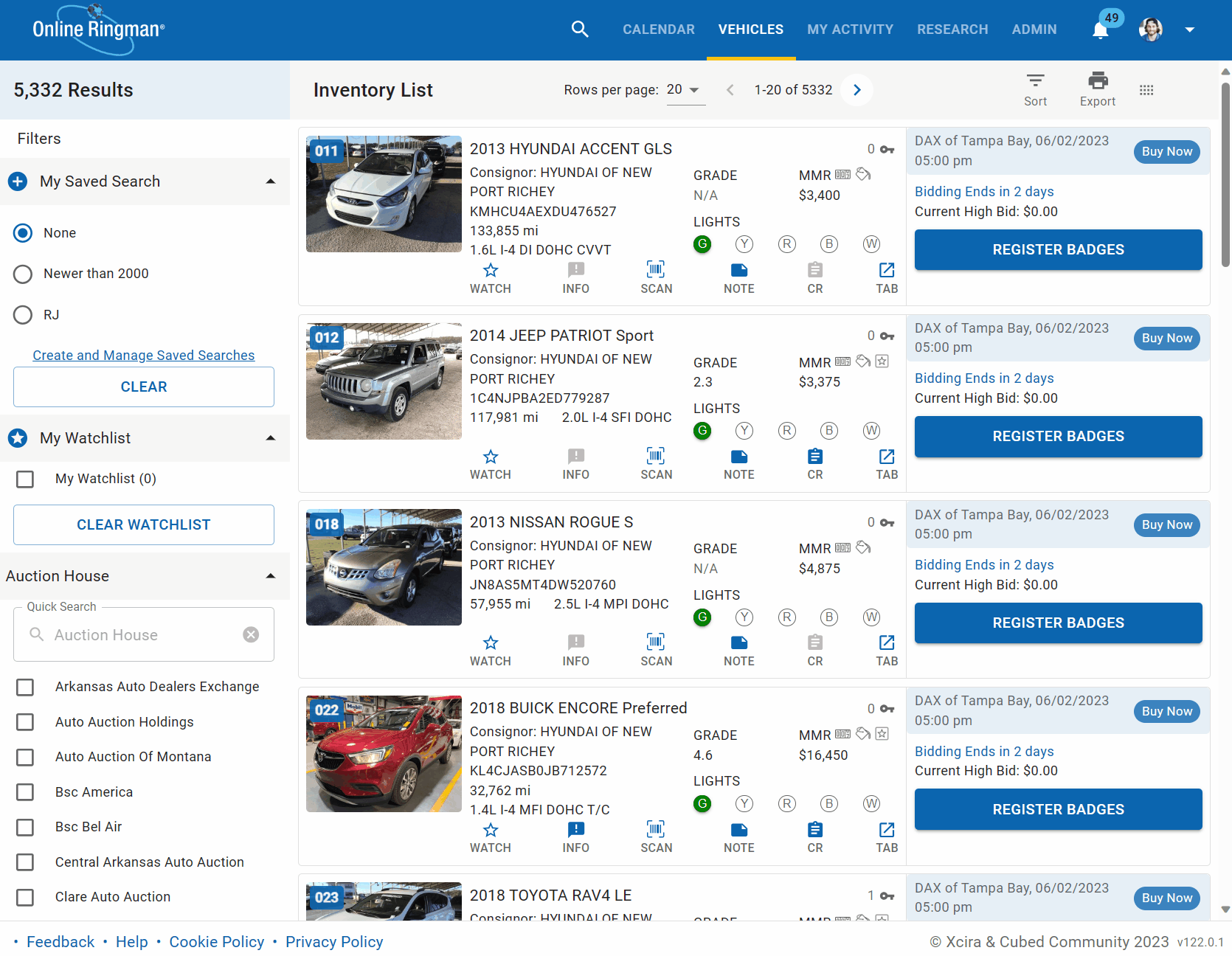Check the Bsc Bel Air filter
The height and width of the screenshot is (956, 1232).
coord(25,828)
